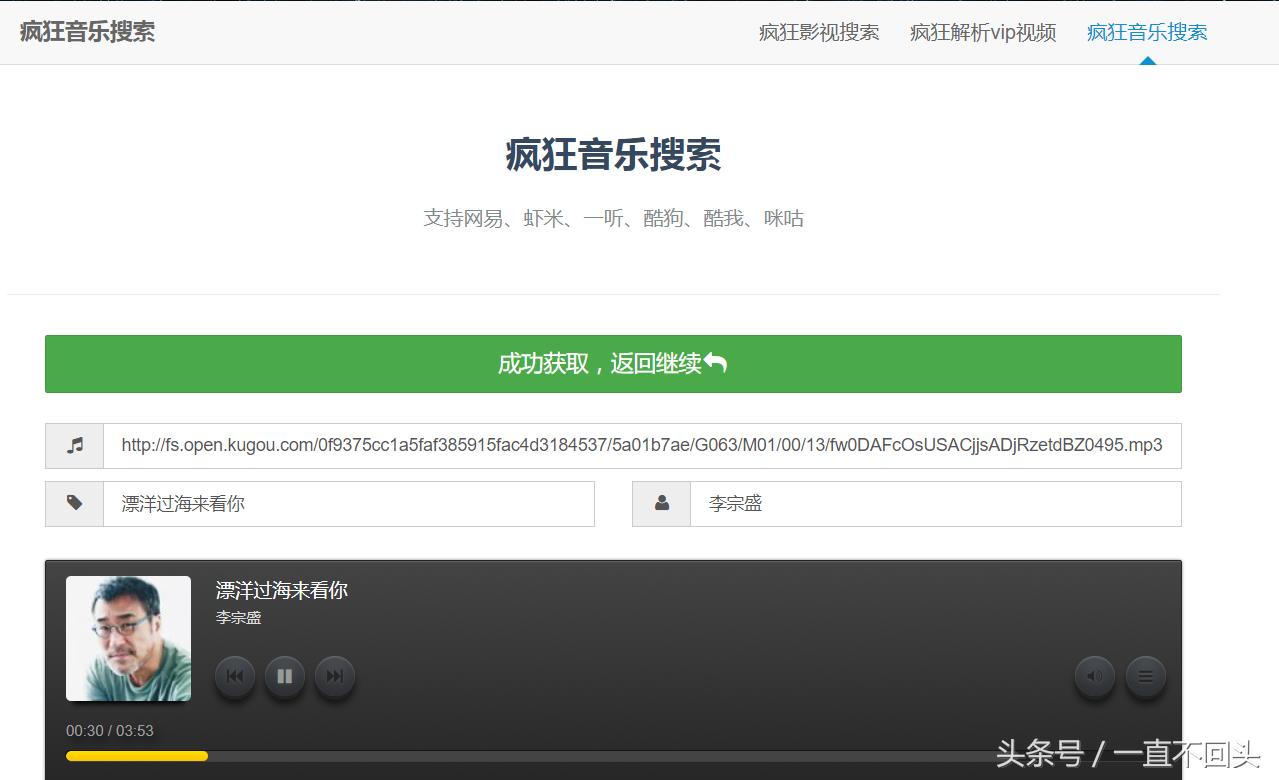The image size is (1279, 780).
Task: Mute the audio using the volume icon
Action: pos(1094,676)
